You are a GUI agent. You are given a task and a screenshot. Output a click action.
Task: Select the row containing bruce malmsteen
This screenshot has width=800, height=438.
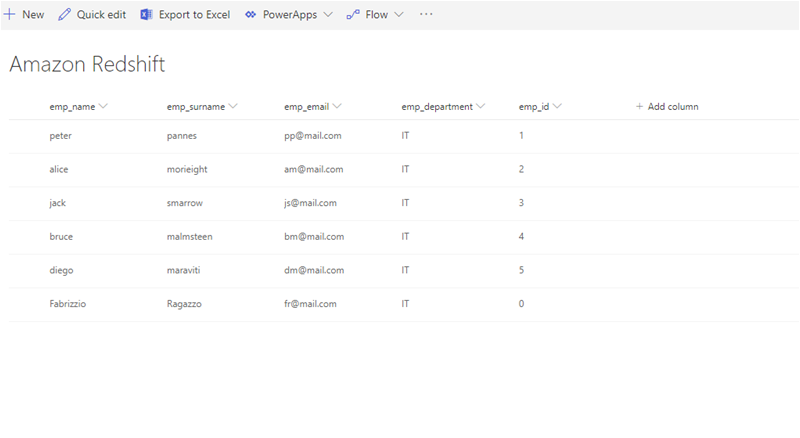coord(24,237)
